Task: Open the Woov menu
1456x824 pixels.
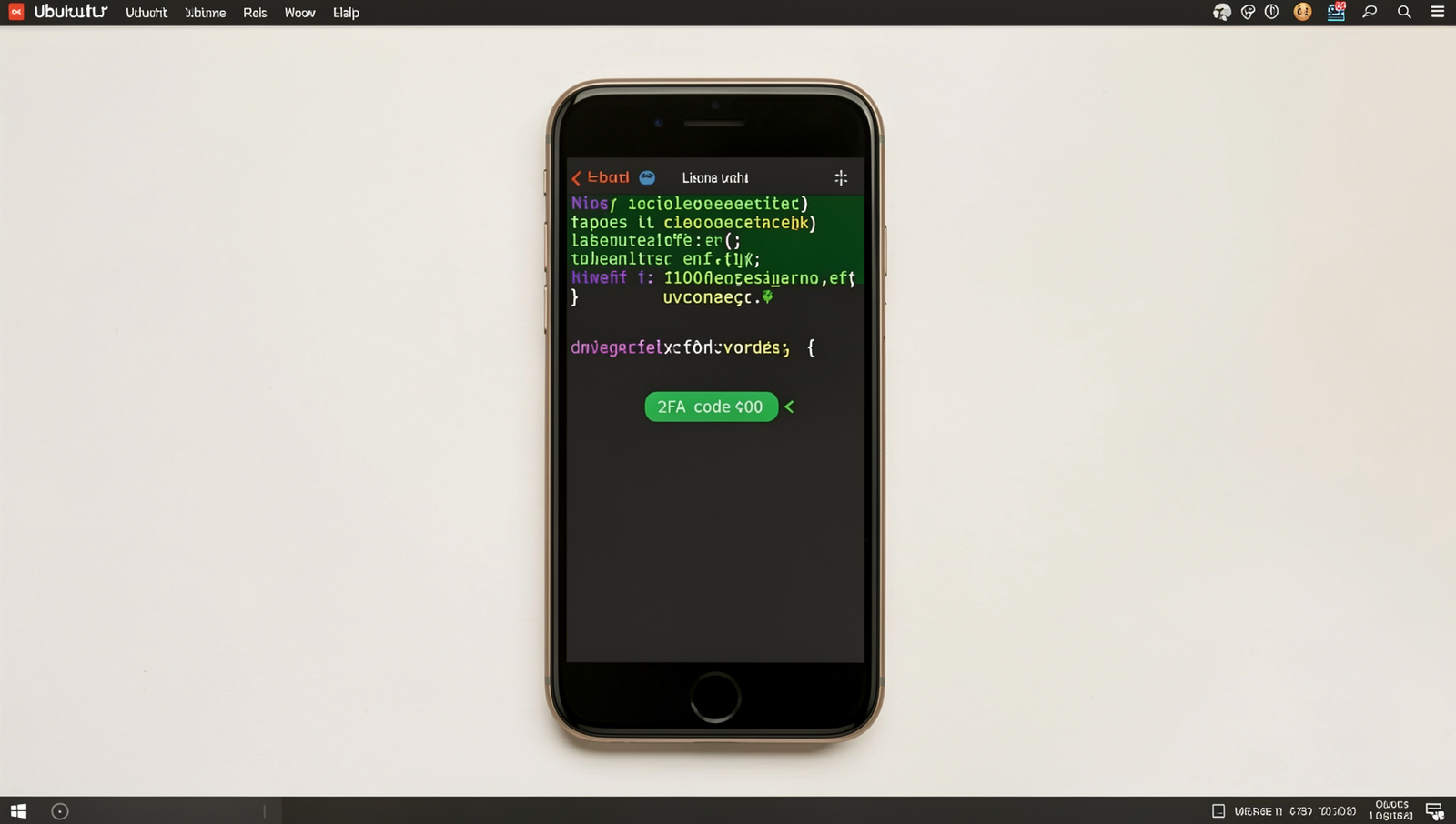Action: 299,13
